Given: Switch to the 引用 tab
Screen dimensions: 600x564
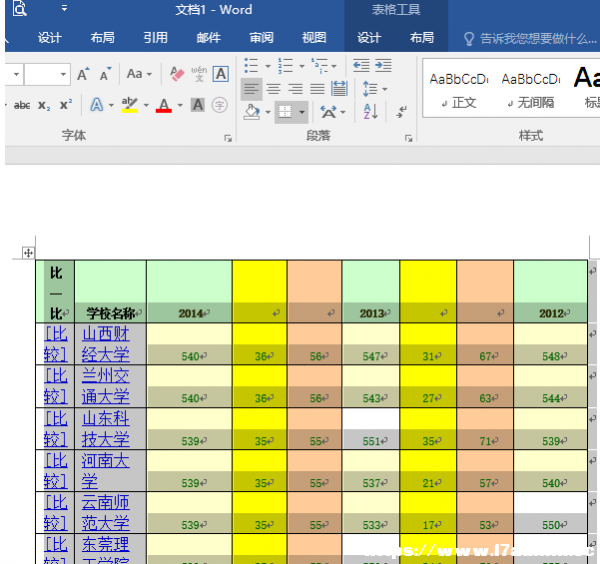Looking at the screenshot, I should [155, 37].
